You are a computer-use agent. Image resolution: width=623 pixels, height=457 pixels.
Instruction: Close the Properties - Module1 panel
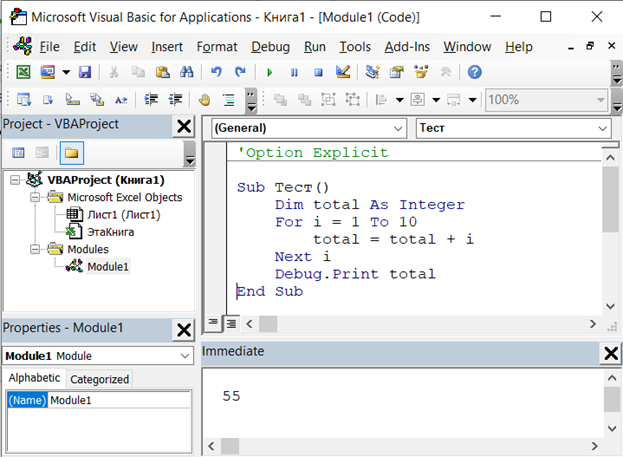pyautogui.click(x=184, y=330)
